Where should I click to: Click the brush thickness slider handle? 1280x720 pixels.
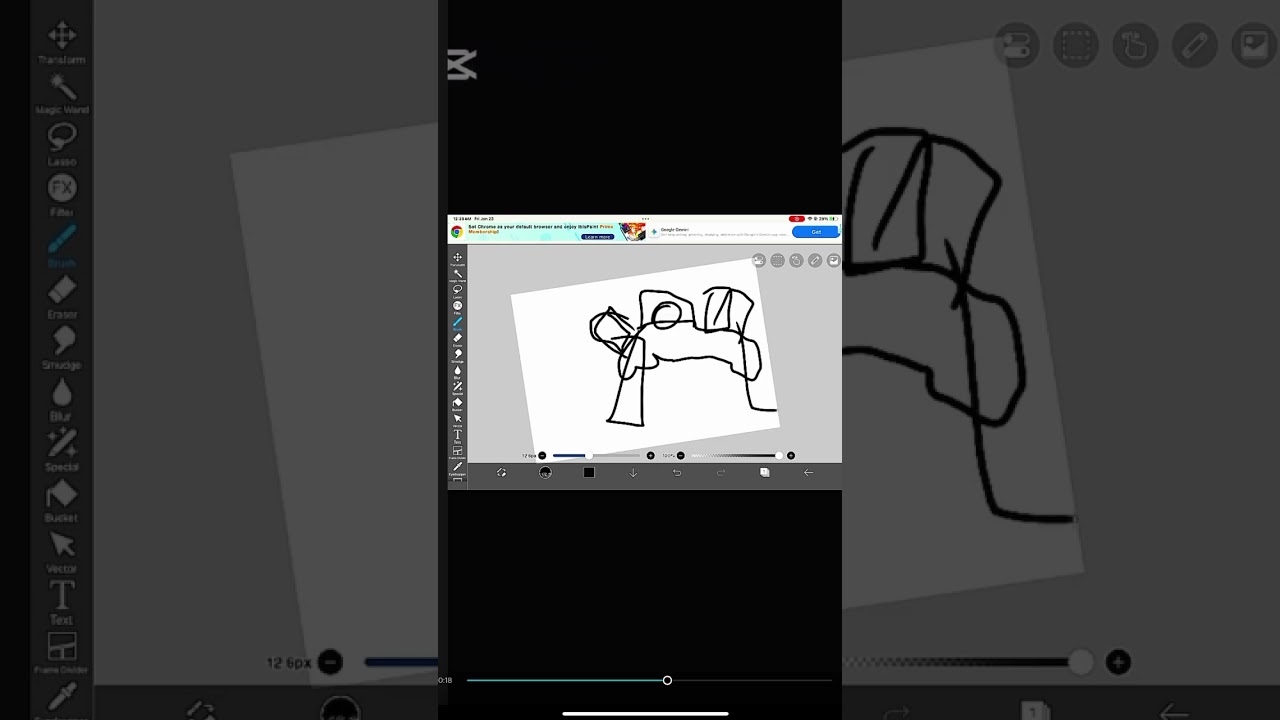(588, 456)
